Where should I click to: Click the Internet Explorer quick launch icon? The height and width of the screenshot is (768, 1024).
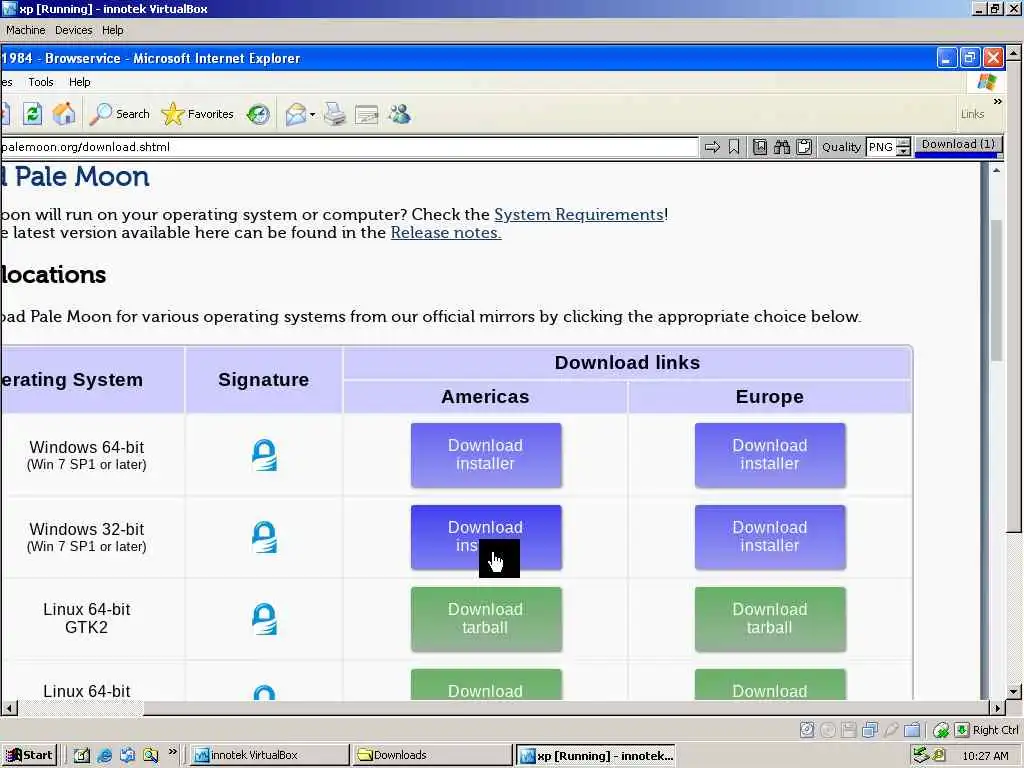104,756
